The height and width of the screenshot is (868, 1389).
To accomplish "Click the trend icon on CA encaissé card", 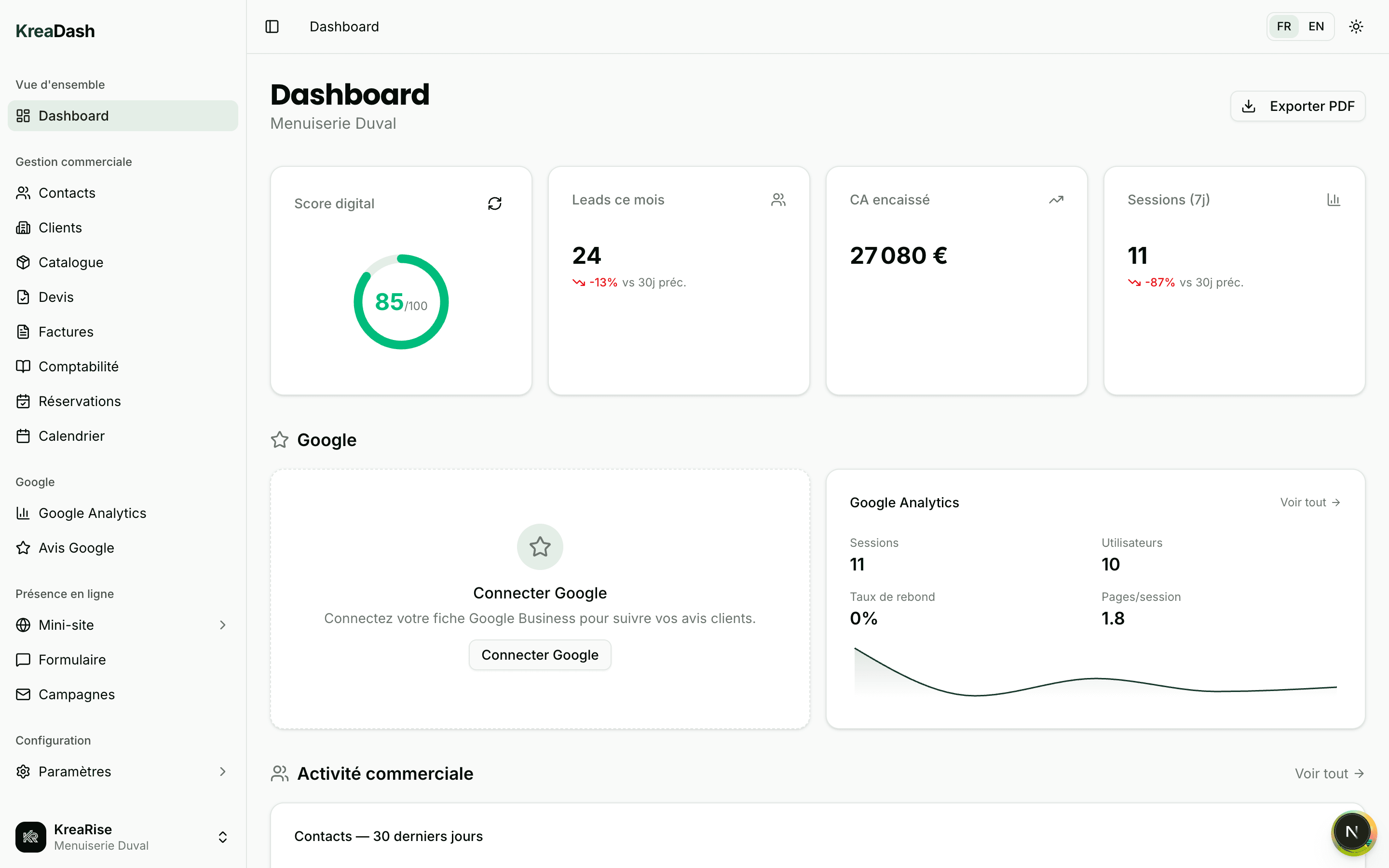I will pos(1056,199).
